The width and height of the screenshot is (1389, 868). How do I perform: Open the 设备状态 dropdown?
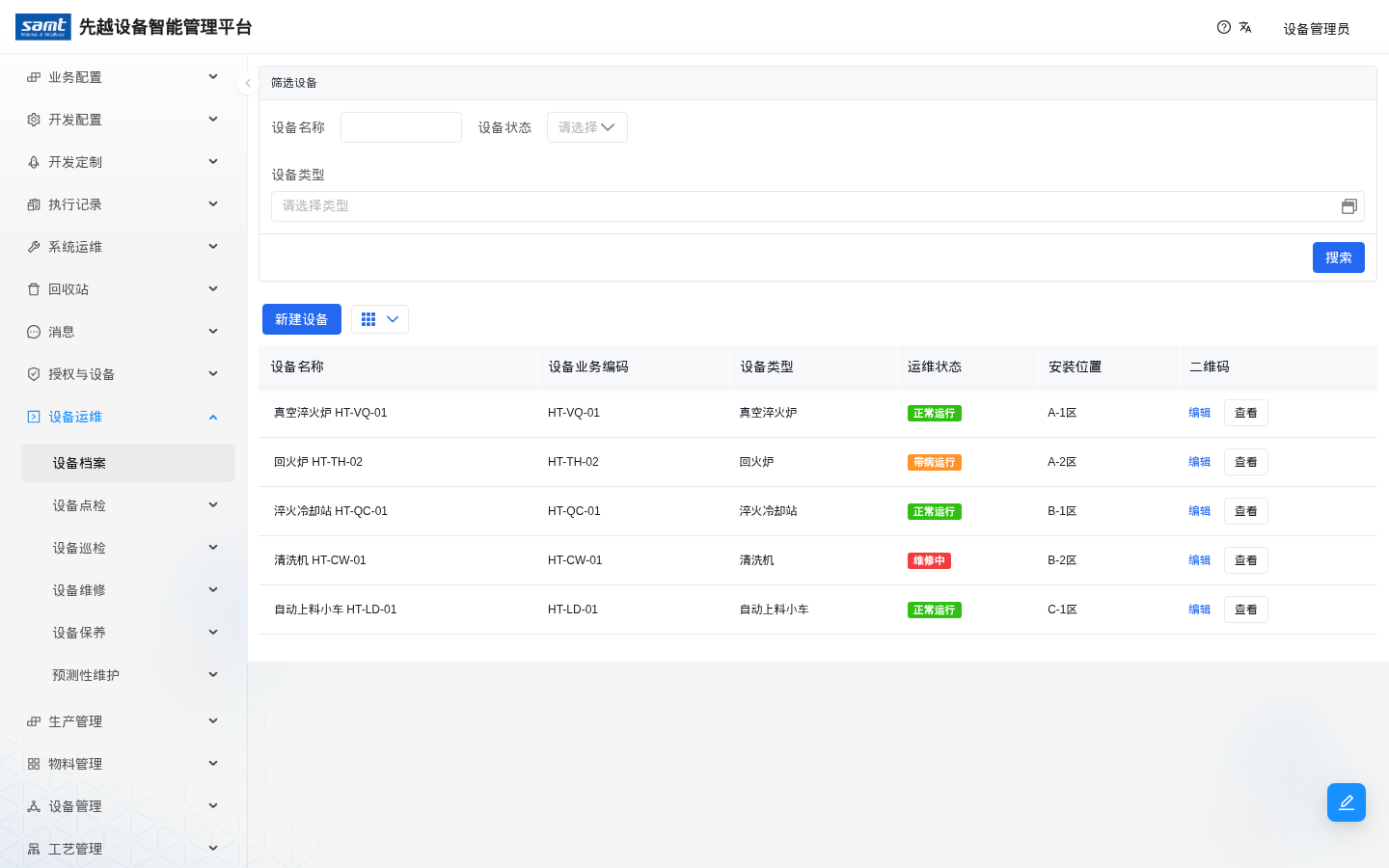[587, 127]
